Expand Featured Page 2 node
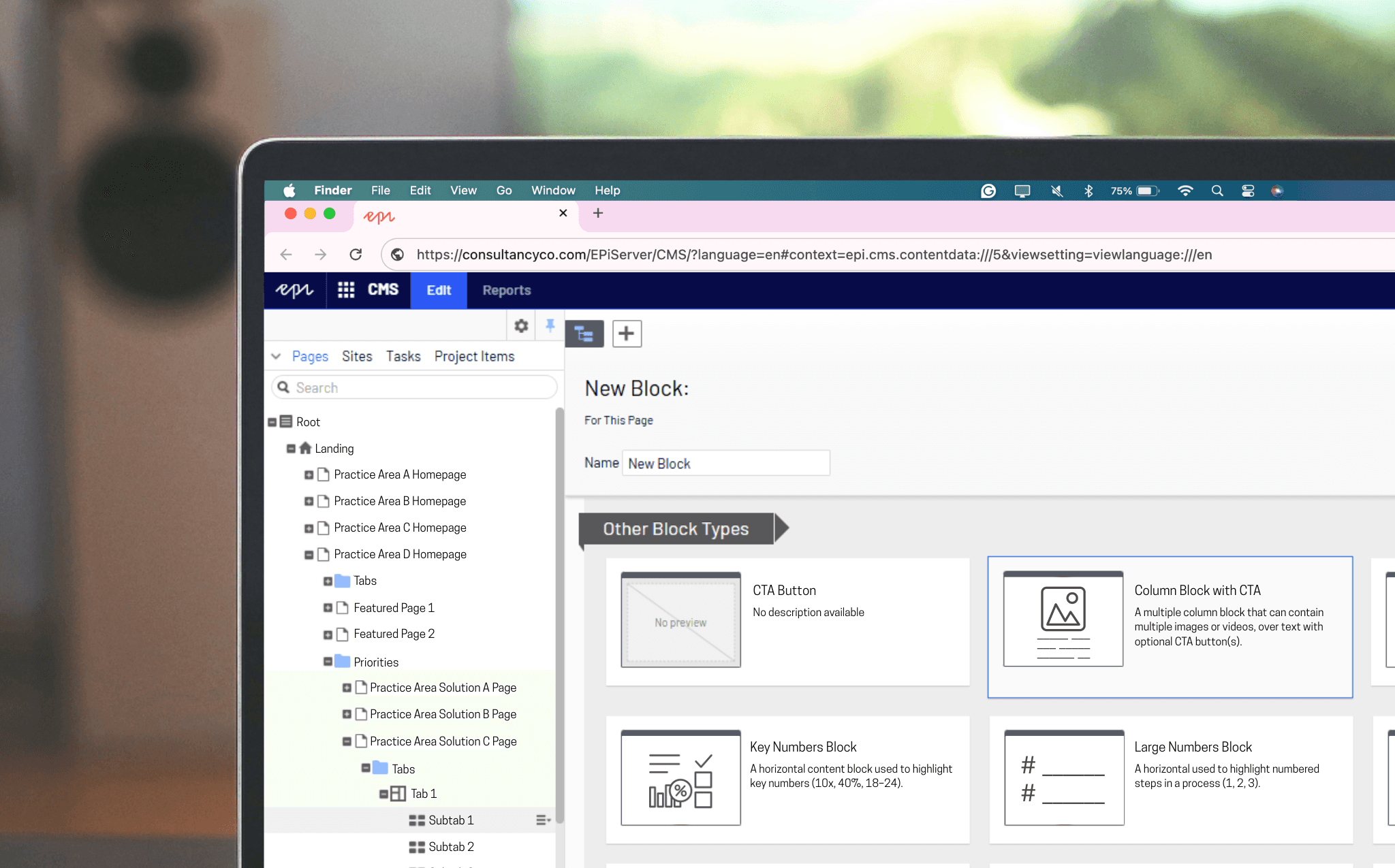The width and height of the screenshot is (1395, 868). 328,634
